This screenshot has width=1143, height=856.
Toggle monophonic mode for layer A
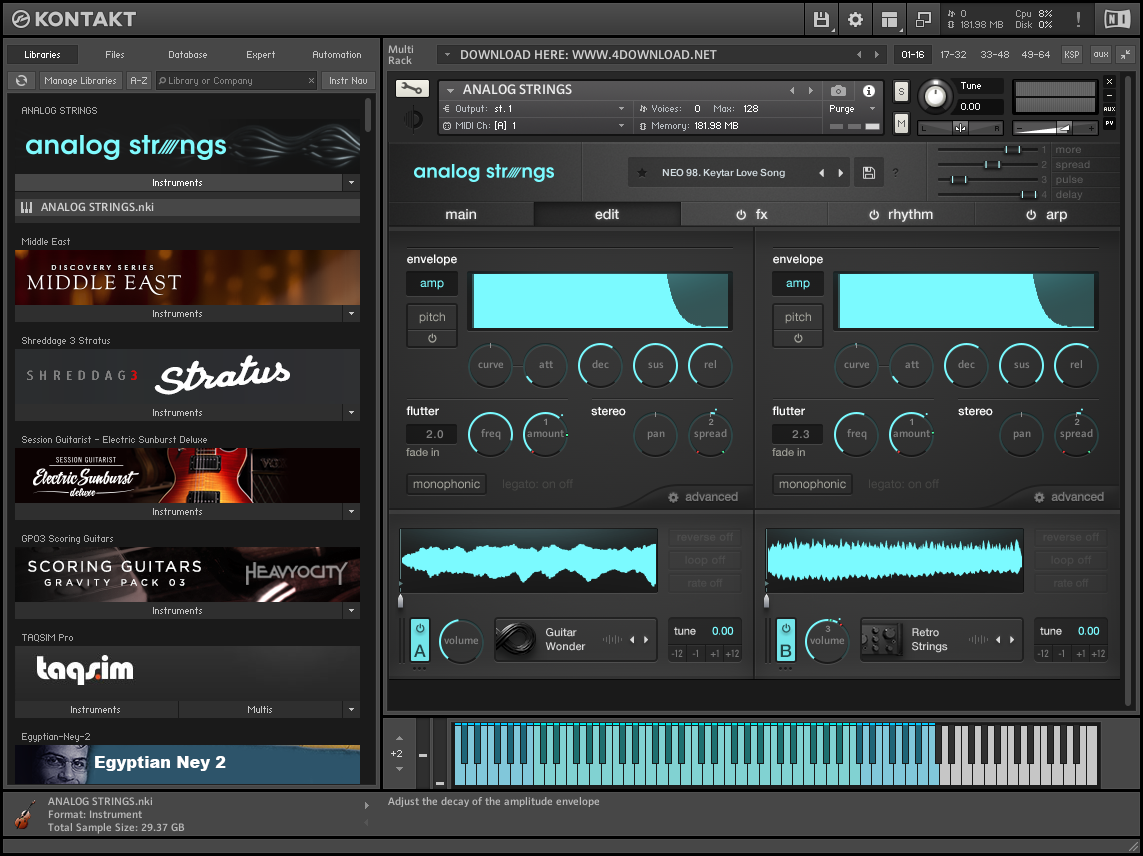tap(447, 484)
